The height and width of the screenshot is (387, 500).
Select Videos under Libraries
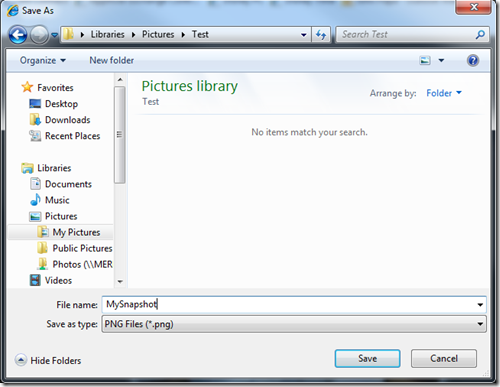[58, 280]
